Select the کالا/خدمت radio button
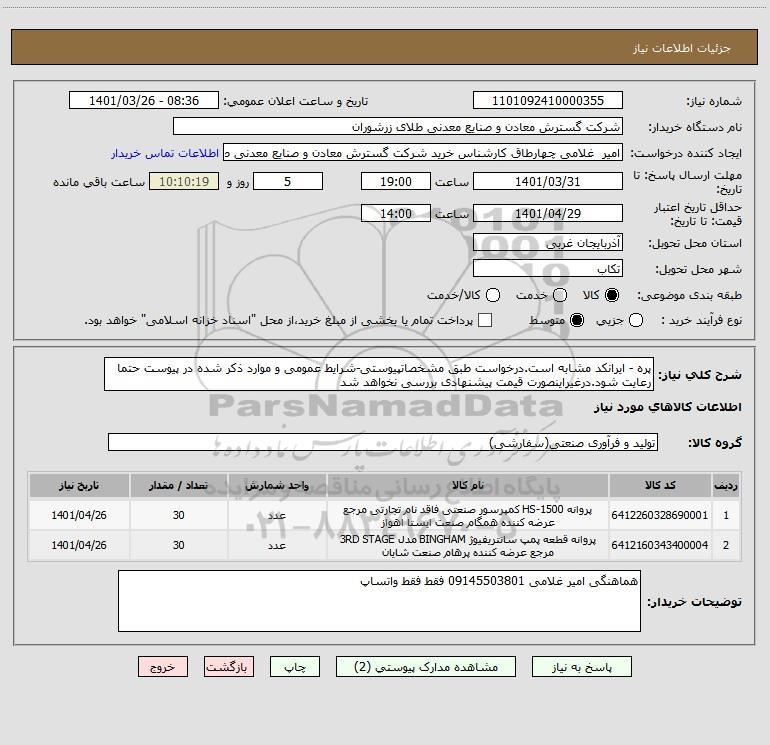Image resolution: width=770 pixels, height=745 pixels. (x=493, y=295)
